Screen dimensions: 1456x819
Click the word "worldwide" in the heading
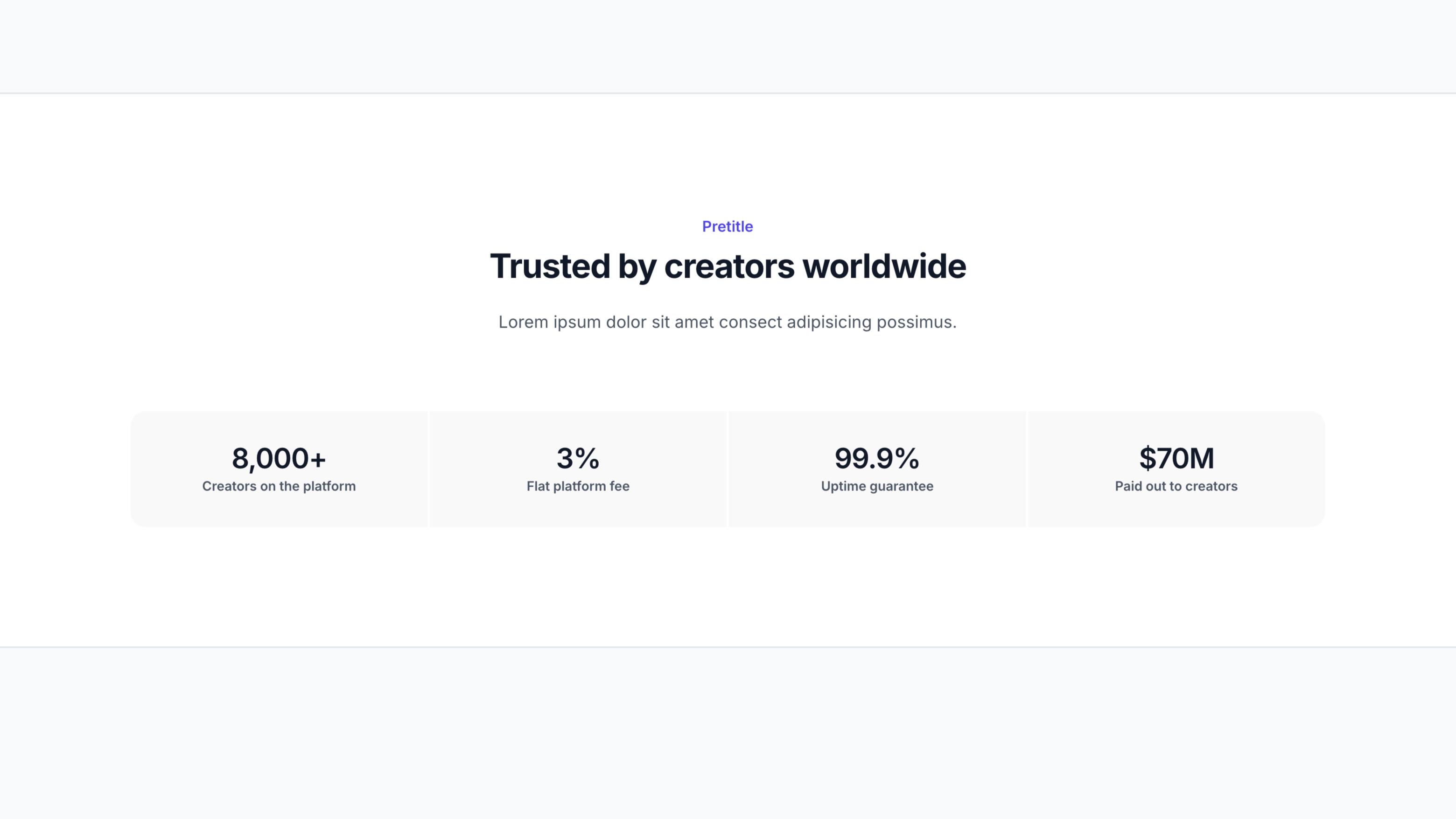coord(884,266)
